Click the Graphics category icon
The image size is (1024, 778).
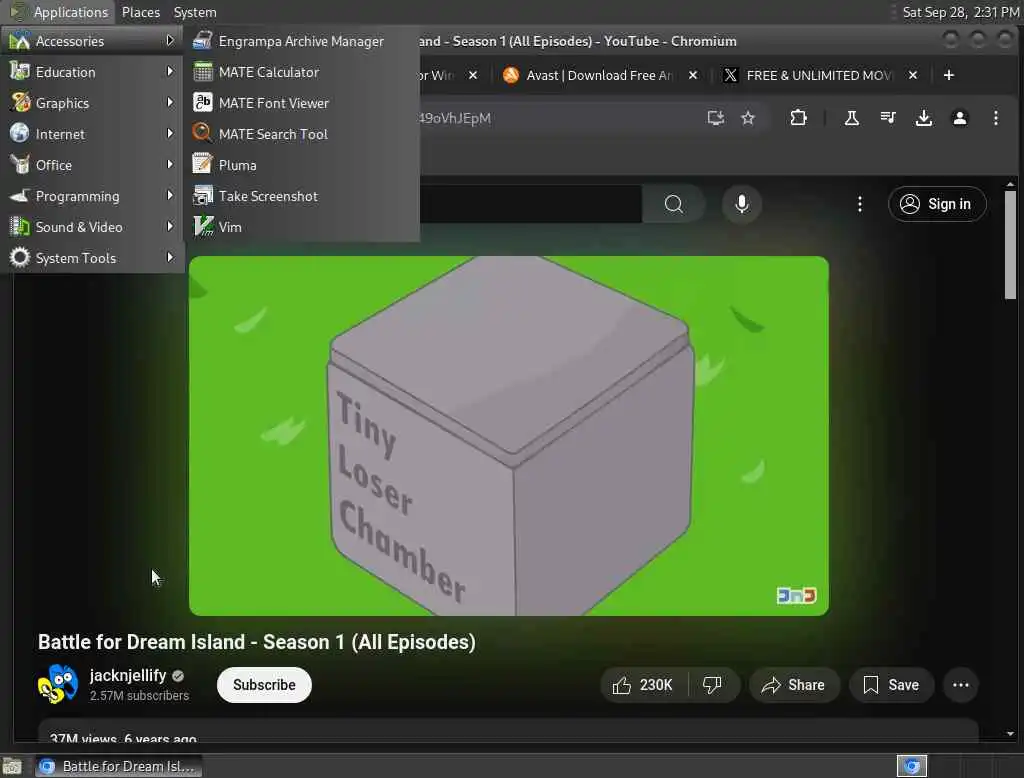click(x=20, y=103)
